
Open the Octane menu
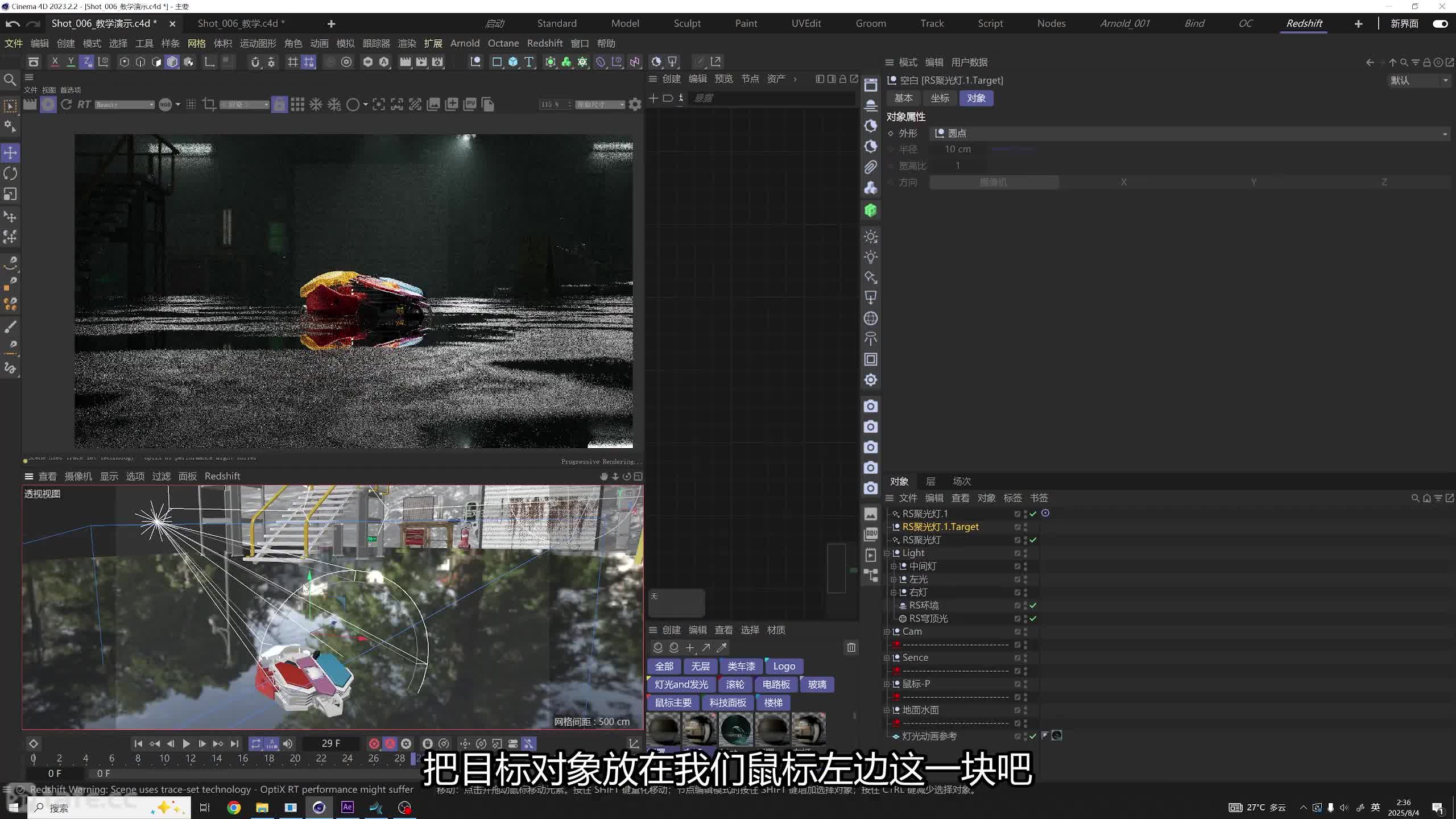(x=503, y=43)
